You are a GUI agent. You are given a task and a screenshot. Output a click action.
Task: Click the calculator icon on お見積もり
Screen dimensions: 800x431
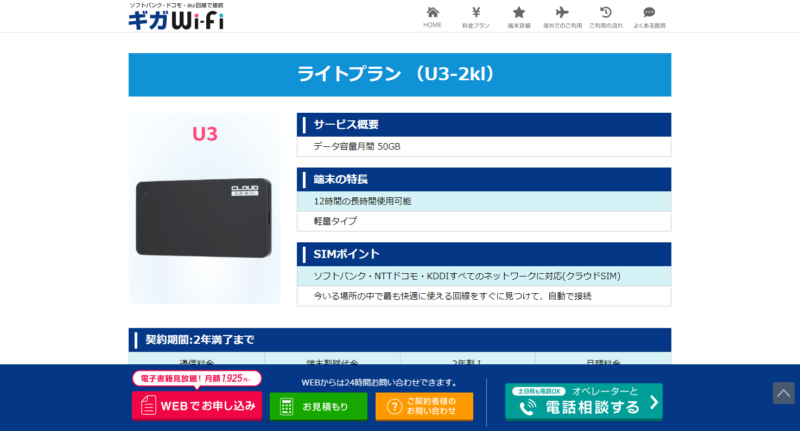pos(286,407)
